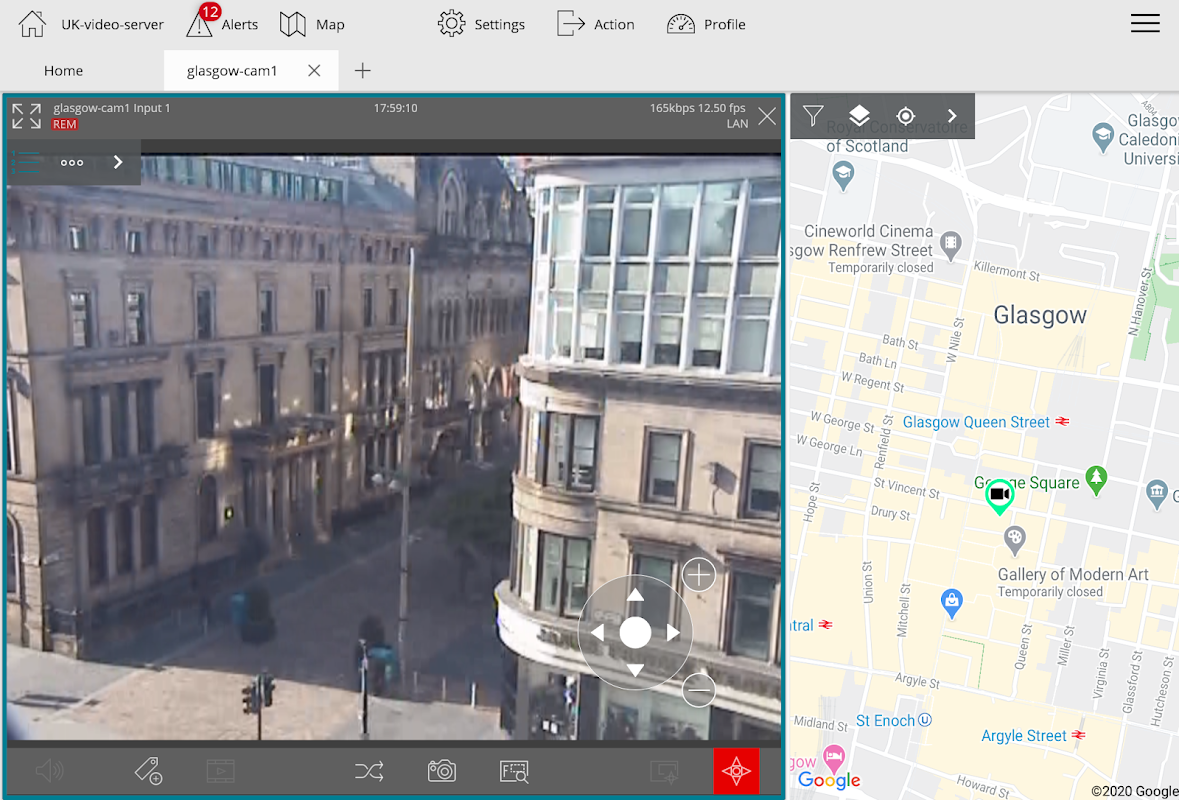The image size is (1179, 800).
Task: Open Alerts with 12 notifications
Action: tap(222, 24)
